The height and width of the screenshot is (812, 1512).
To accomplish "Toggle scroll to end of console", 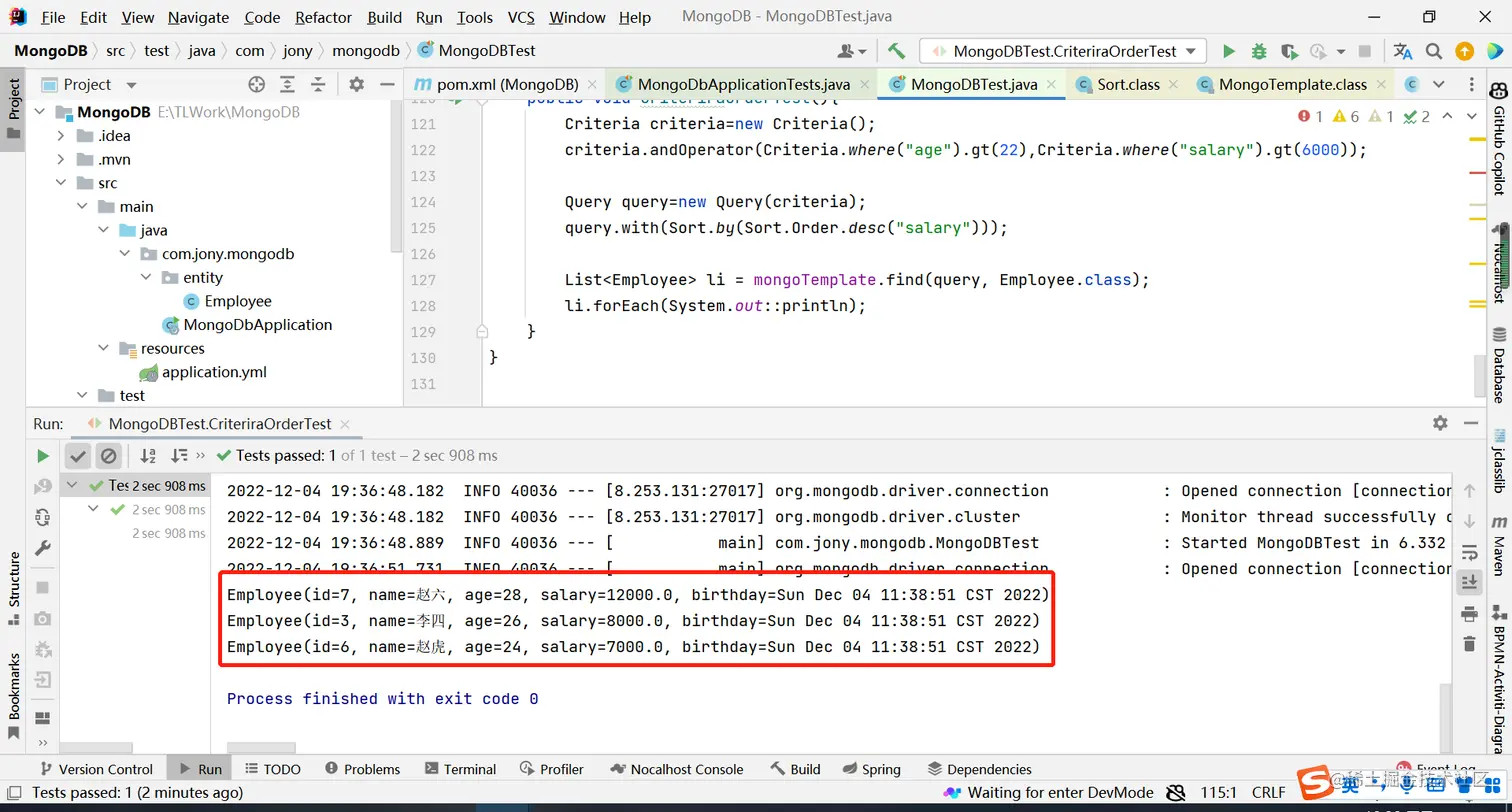I will (x=1469, y=583).
